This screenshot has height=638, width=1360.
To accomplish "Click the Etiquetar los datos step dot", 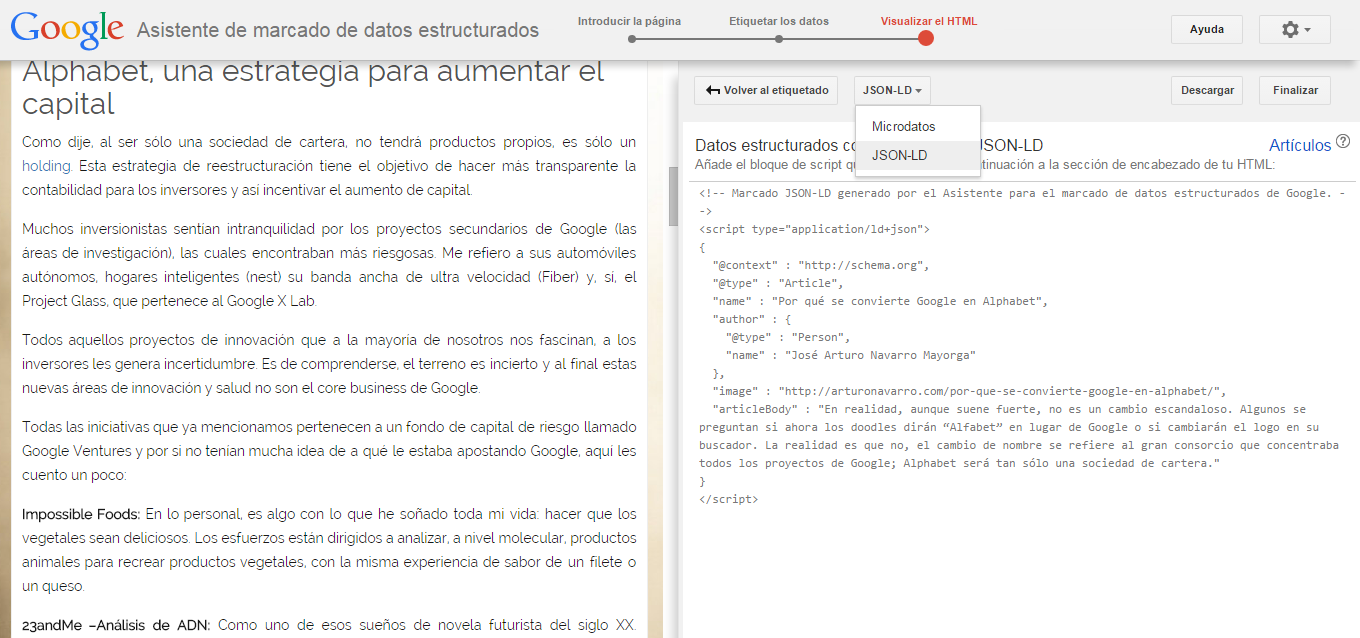I will [x=779, y=39].
